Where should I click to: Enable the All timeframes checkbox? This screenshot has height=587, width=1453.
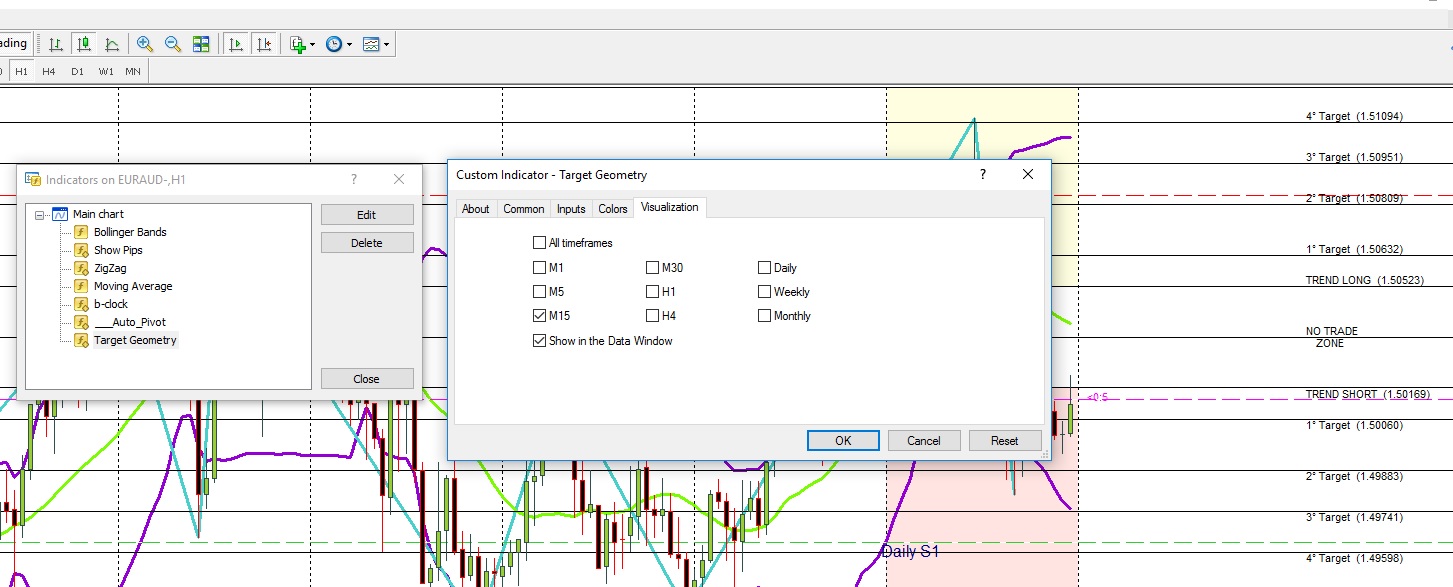coord(540,243)
